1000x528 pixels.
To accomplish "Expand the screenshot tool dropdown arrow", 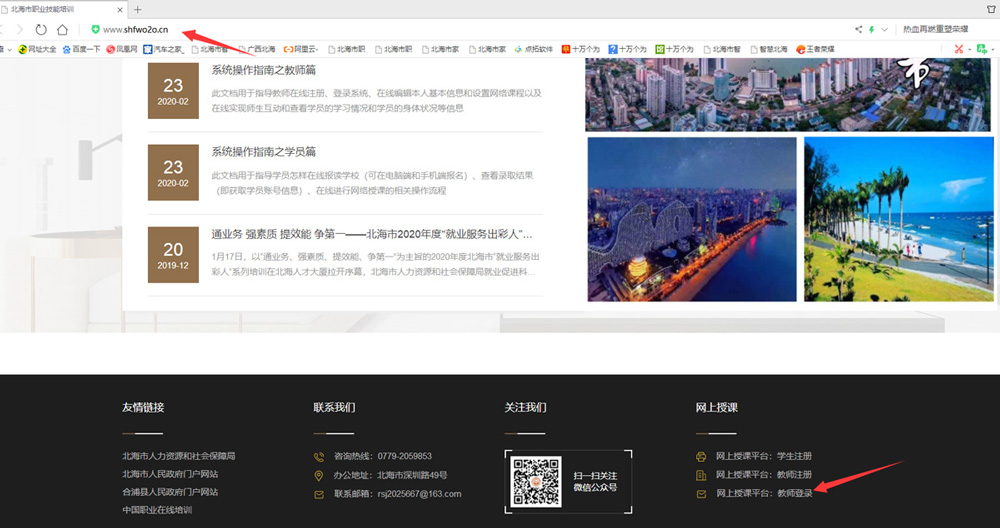I will click(x=970, y=48).
